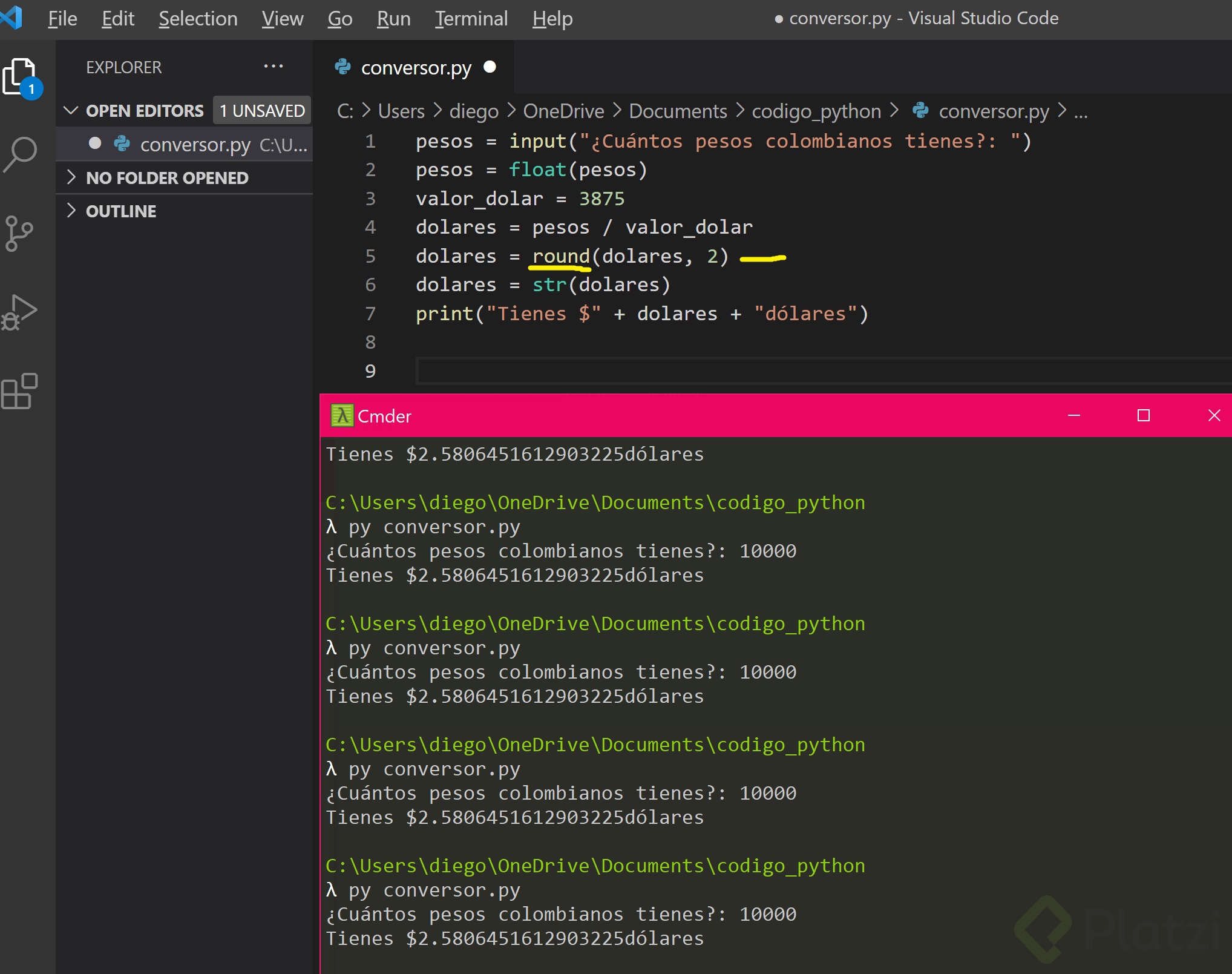Click breadcrumb segment Documents
The height and width of the screenshot is (974, 1232).
678,111
